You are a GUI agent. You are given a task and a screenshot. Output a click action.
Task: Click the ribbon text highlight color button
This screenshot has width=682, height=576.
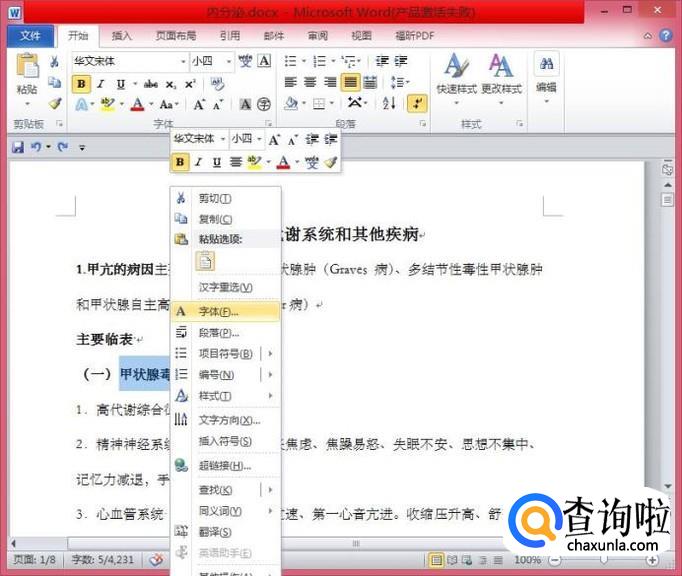pos(107,104)
